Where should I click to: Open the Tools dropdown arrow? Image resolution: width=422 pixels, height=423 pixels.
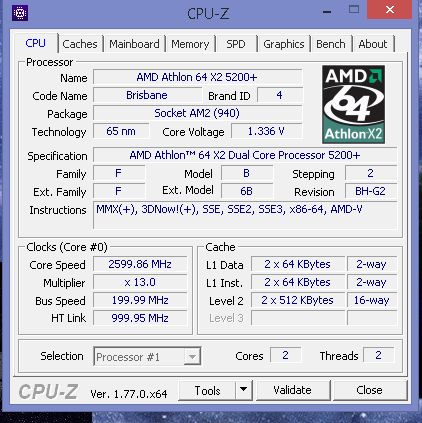coord(244,390)
